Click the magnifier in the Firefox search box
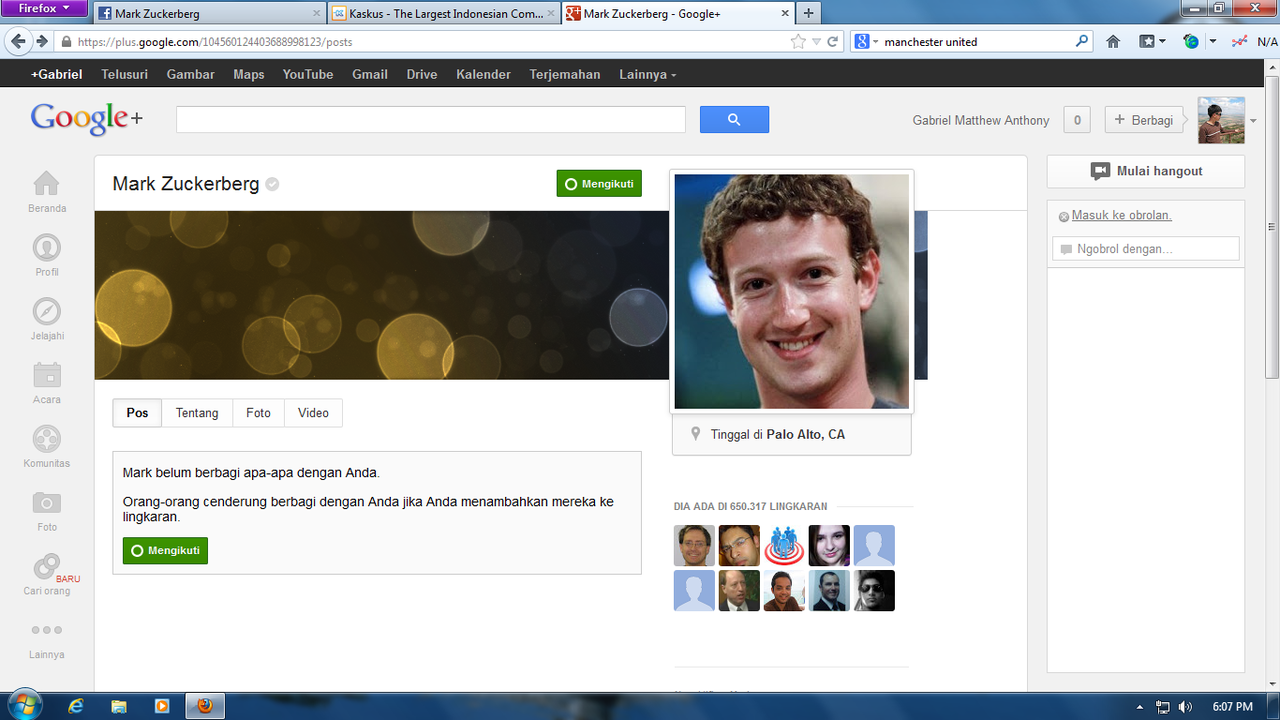Viewport: 1280px width, 720px height. coord(1082,42)
